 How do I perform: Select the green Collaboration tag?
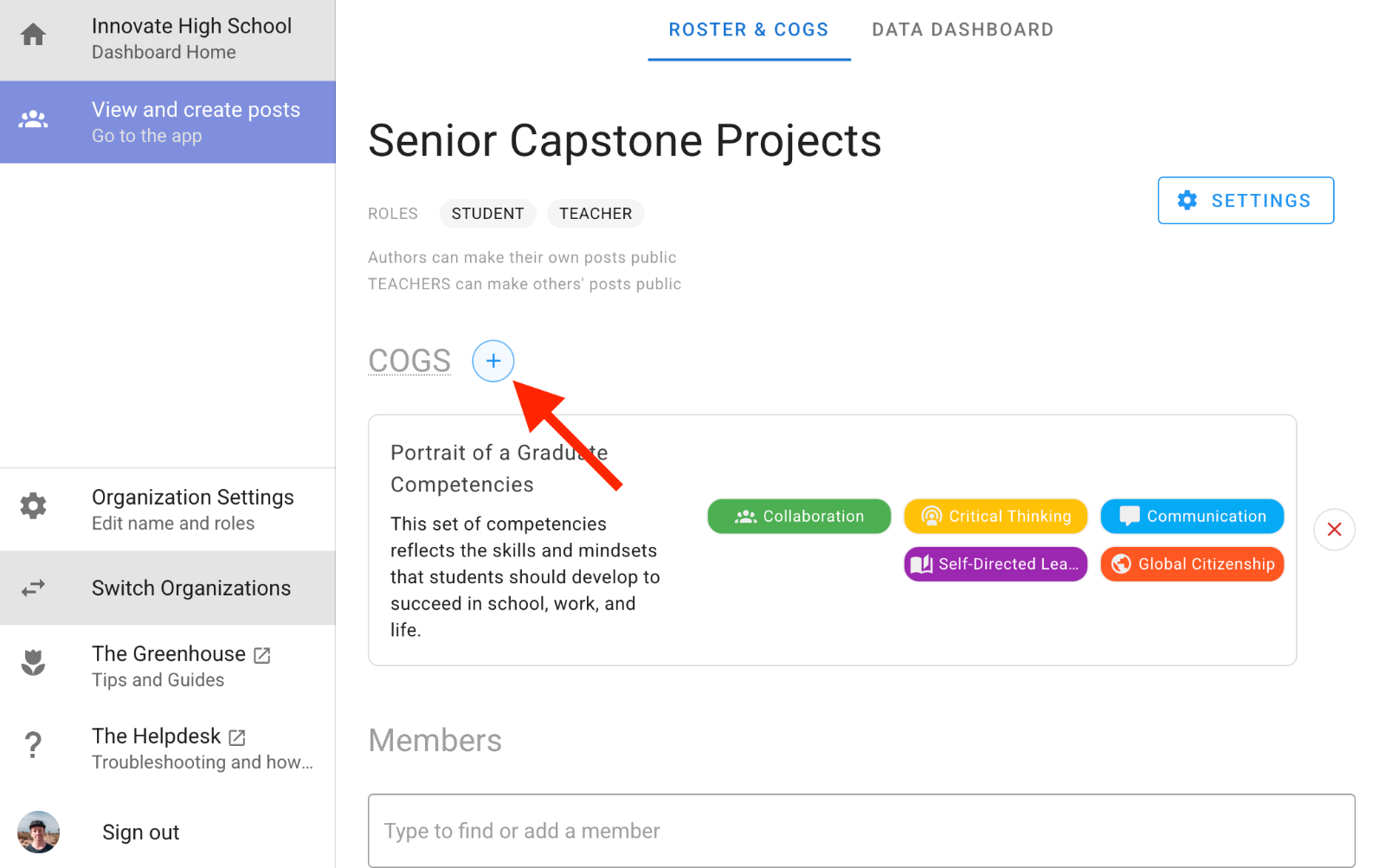[x=798, y=517]
